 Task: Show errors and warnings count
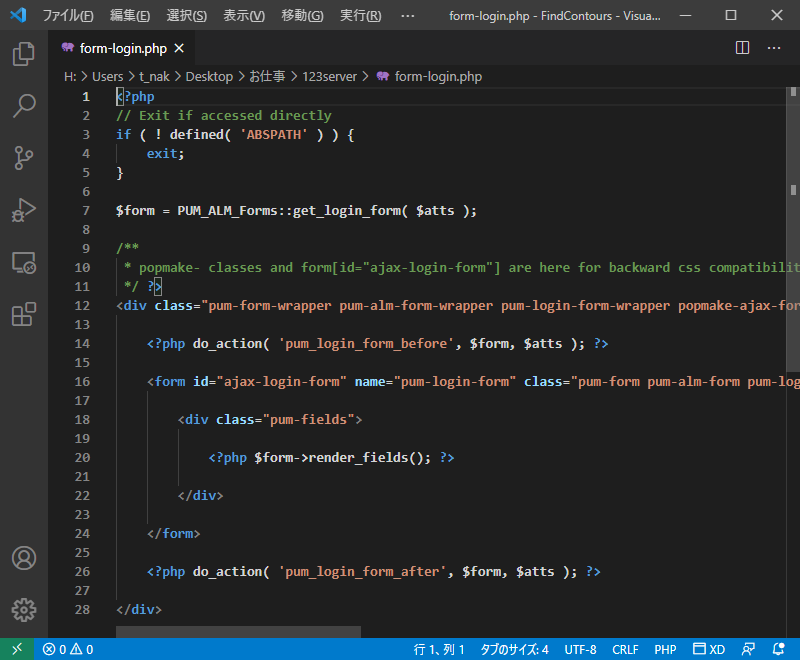68,649
